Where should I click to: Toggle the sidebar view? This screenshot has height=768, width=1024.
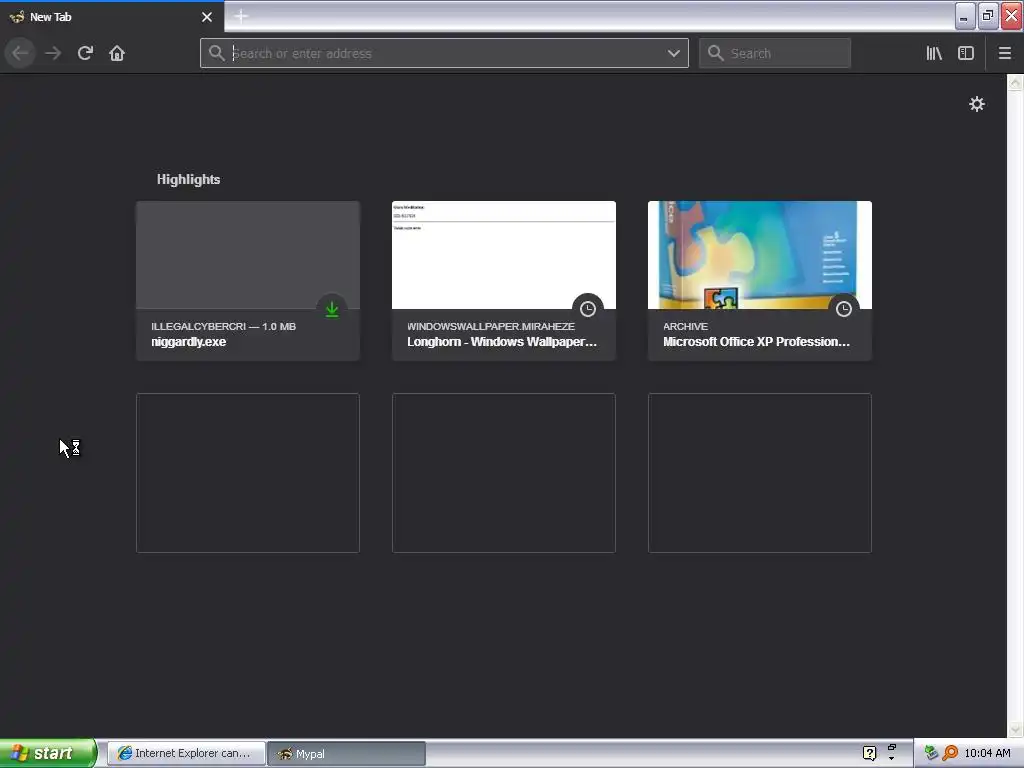966,53
